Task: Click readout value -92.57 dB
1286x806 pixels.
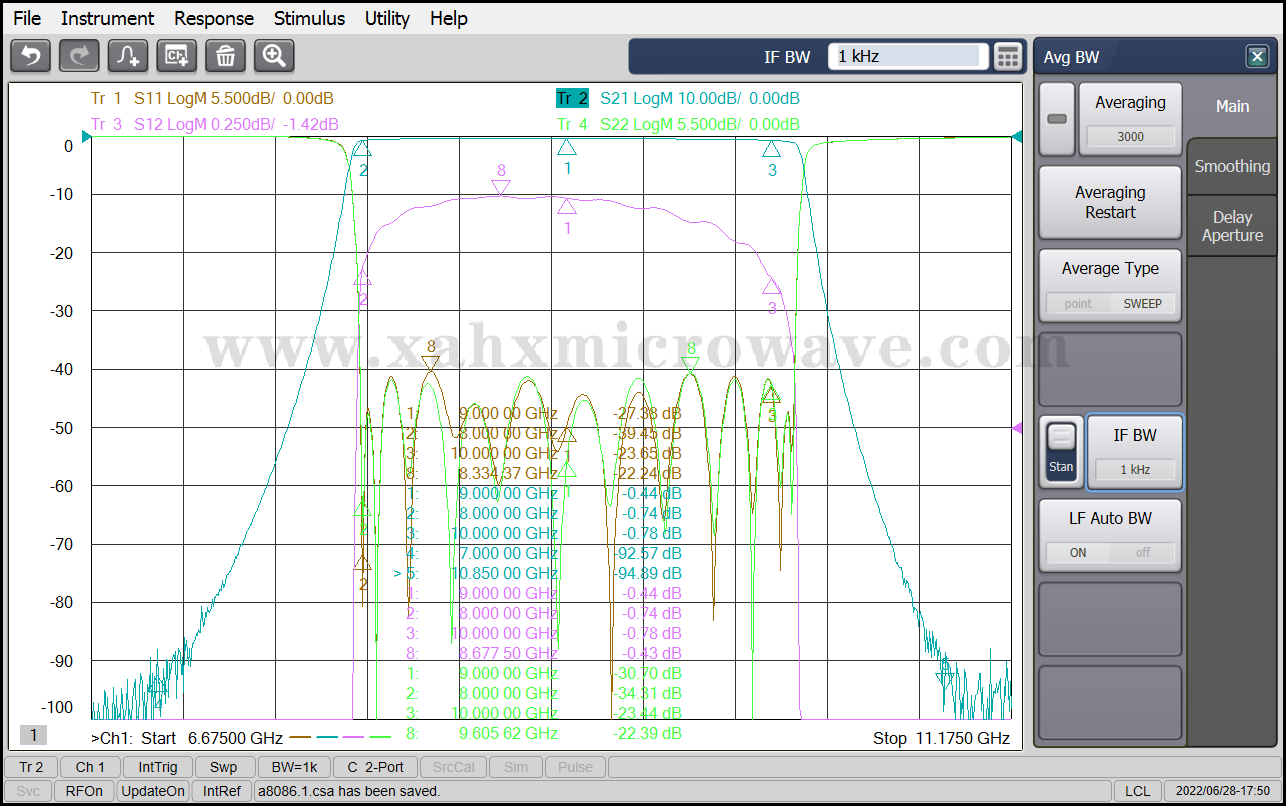Action: (647, 553)
